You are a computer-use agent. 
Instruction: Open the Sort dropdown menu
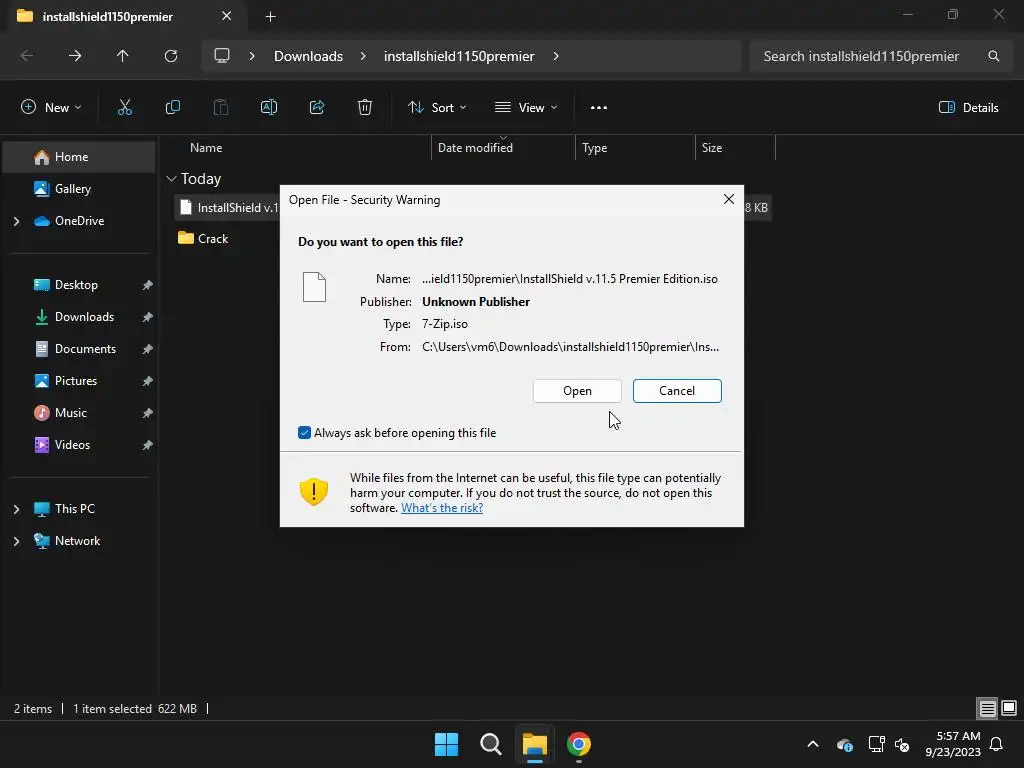437,108
